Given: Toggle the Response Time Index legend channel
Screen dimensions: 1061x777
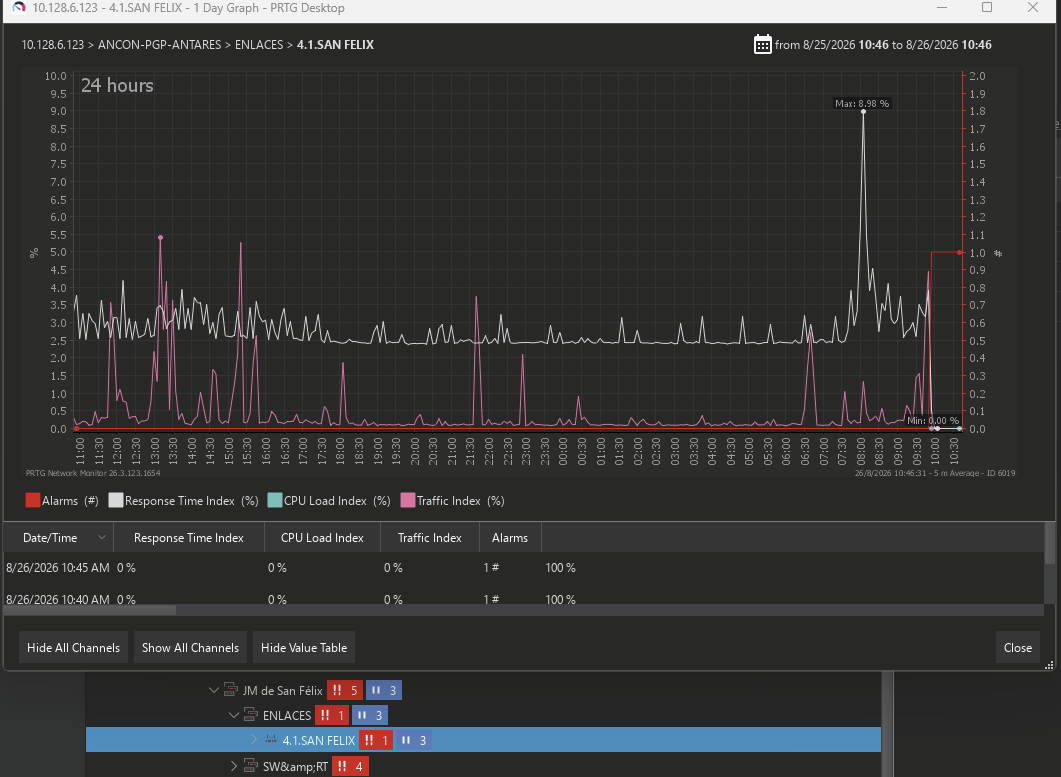Looking at the screenshot, I should (183, 501).
